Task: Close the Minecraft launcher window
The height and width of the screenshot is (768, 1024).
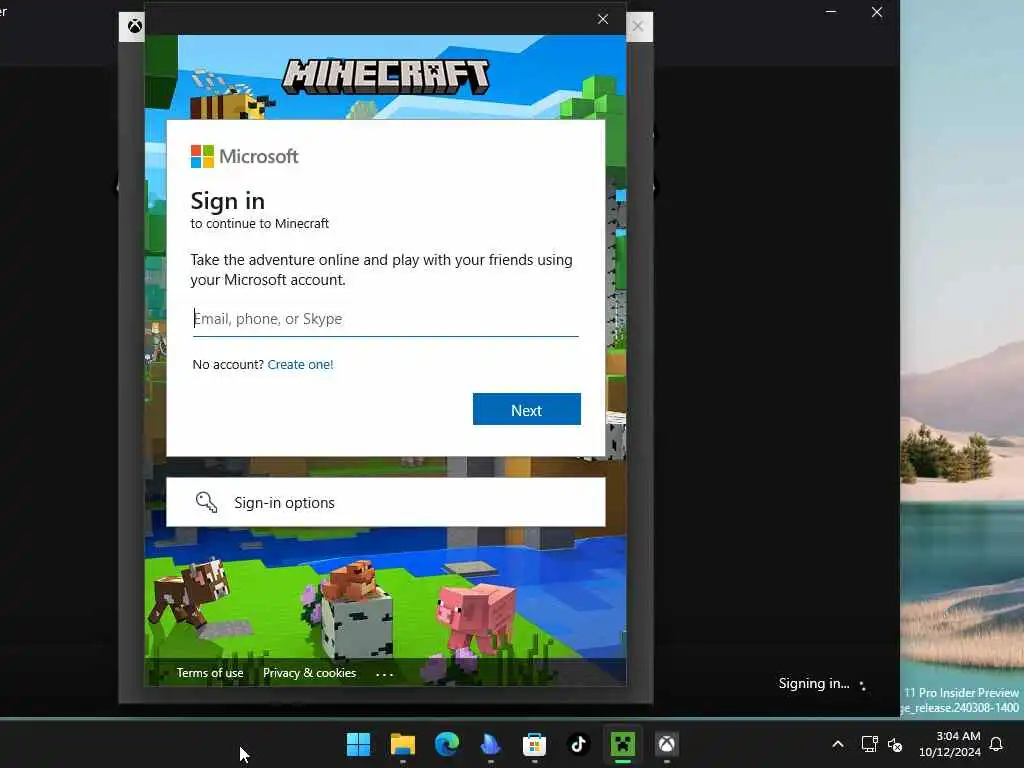Action: pos(876,12)
